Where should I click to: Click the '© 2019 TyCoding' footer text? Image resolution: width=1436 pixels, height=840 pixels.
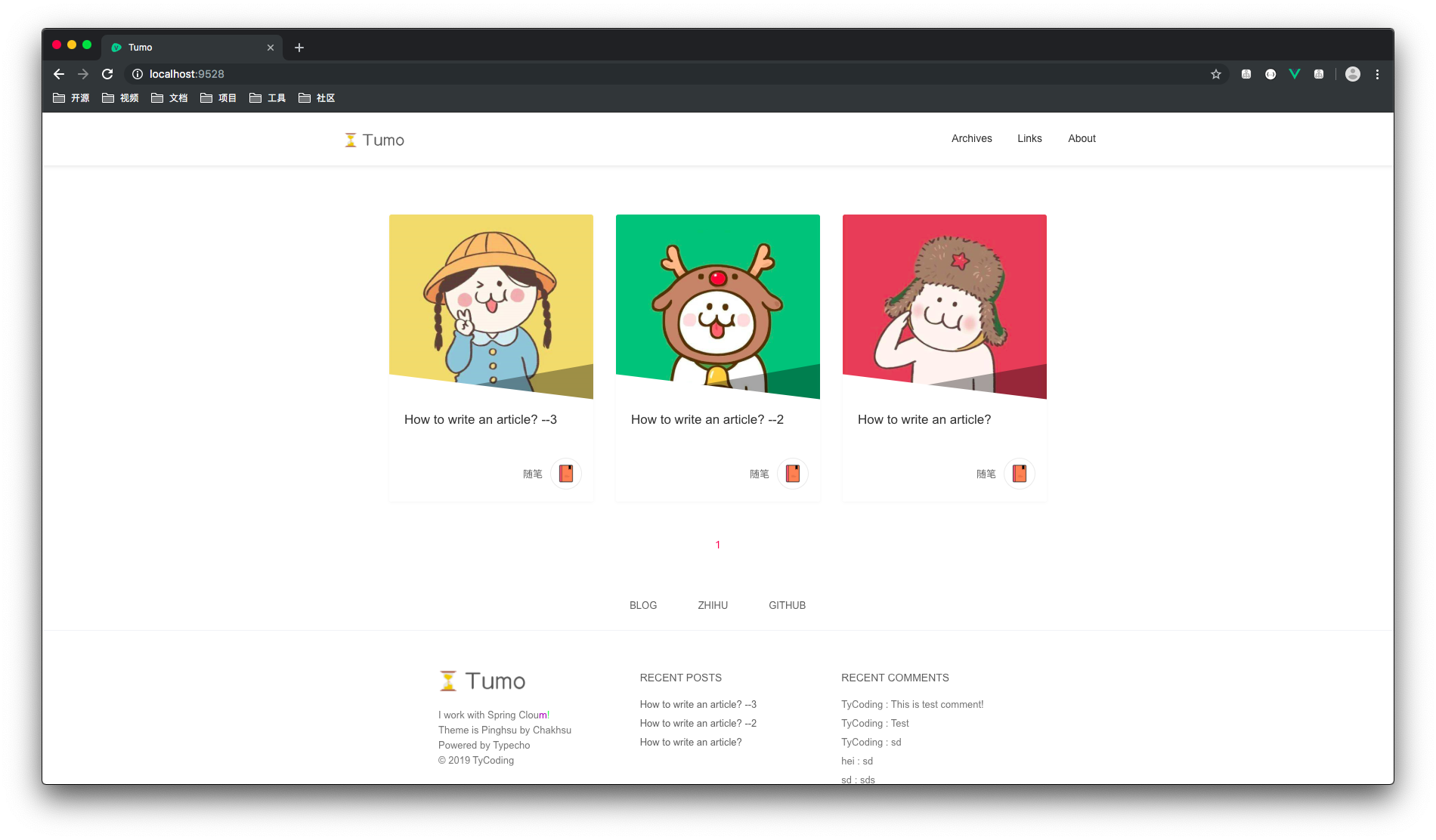476,760
